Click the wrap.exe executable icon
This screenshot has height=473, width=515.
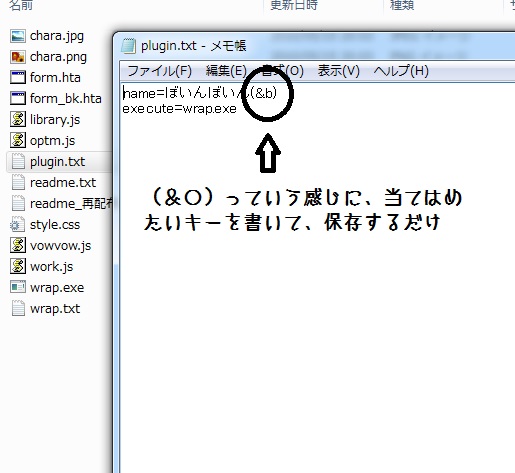[x=18, y=287]
